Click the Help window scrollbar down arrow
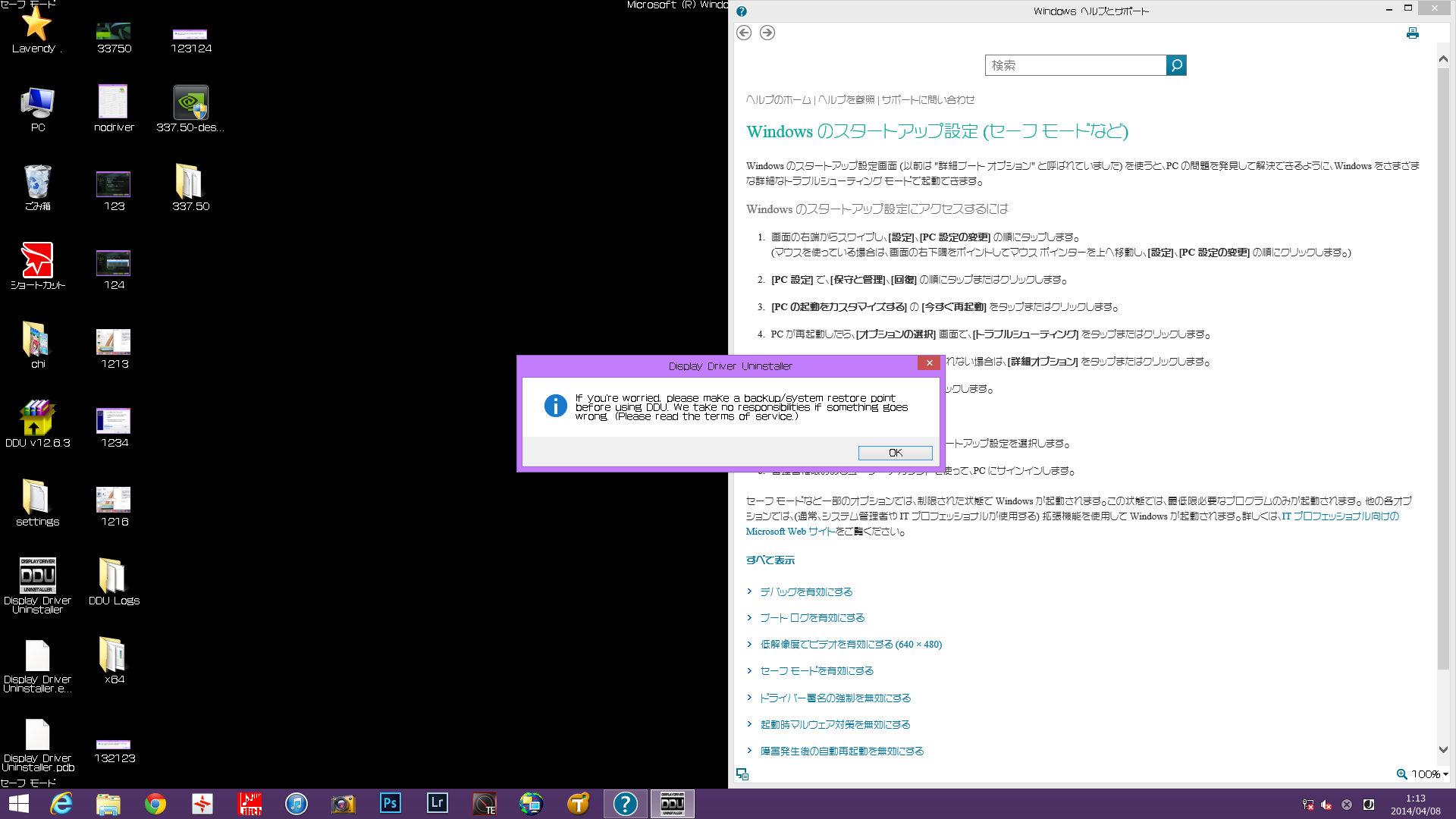 pos(1443,750)
